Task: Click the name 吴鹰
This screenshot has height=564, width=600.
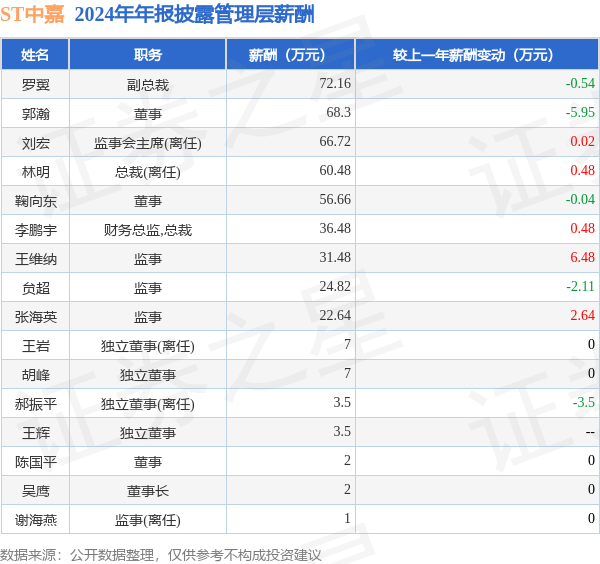Action: pos(36,491)
